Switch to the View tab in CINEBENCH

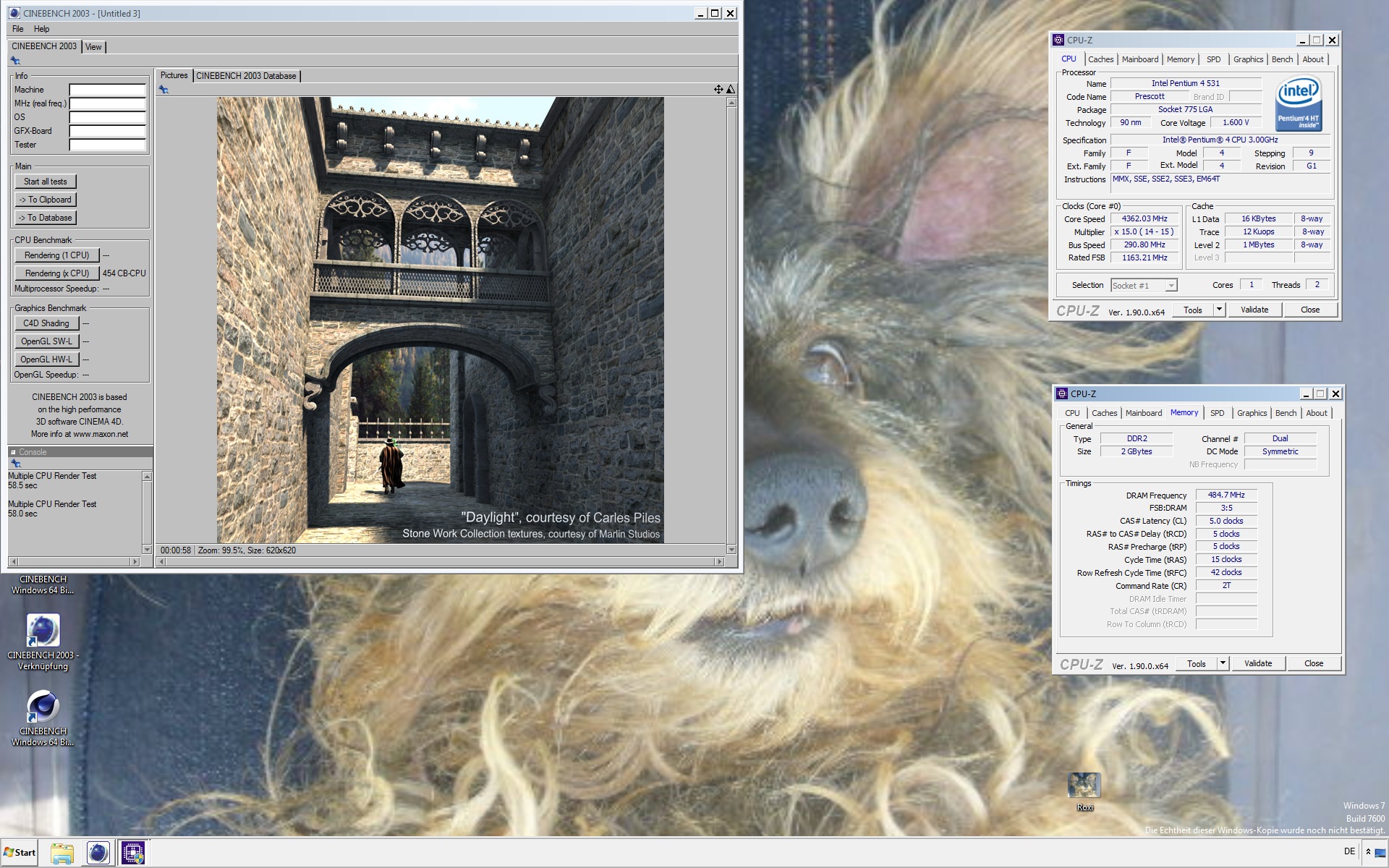point(93,47)
